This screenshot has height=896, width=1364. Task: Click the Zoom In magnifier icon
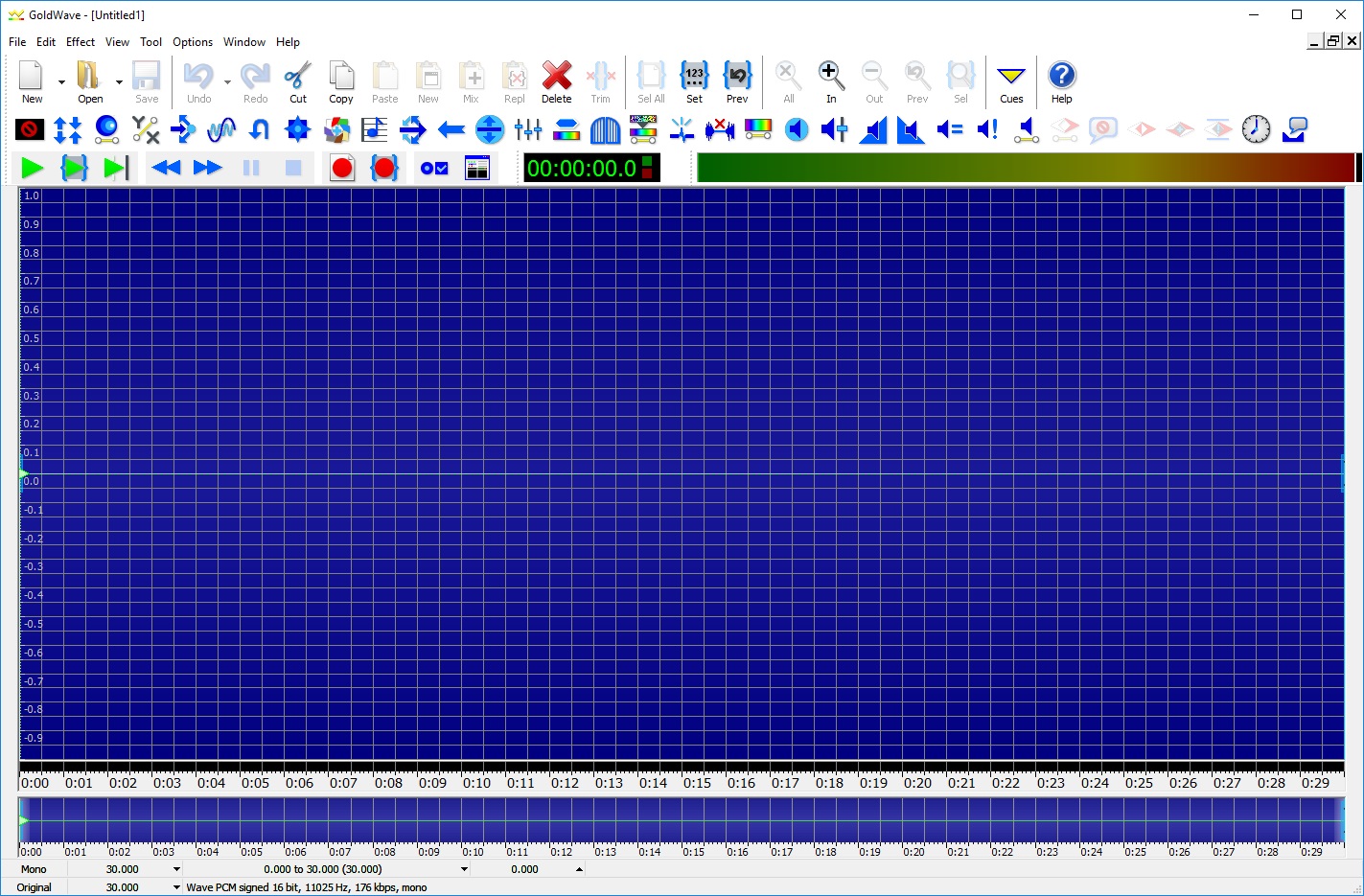pyautogui.click(x=831, y=82)
